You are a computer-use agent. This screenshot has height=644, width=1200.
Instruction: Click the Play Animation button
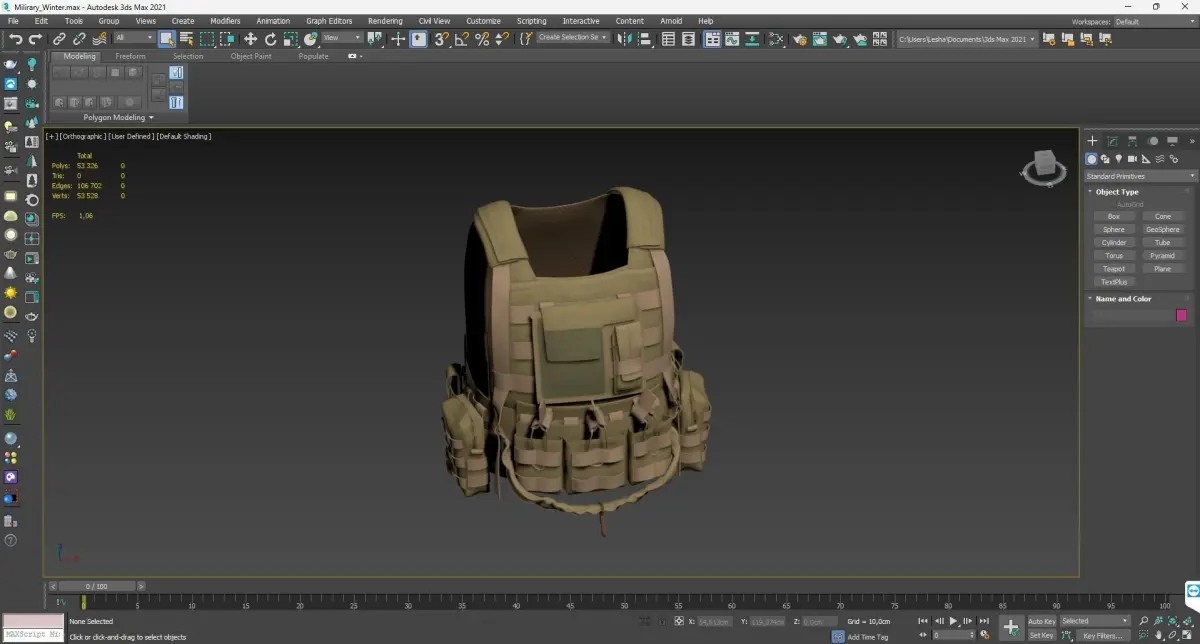tap(953, 621)
